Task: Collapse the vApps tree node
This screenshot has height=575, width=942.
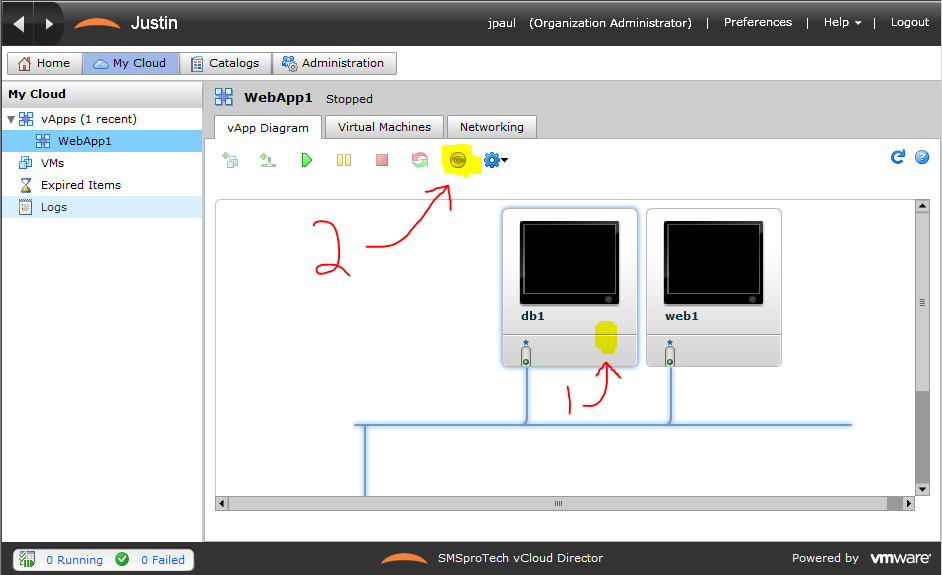Action: tap(11, 119)
